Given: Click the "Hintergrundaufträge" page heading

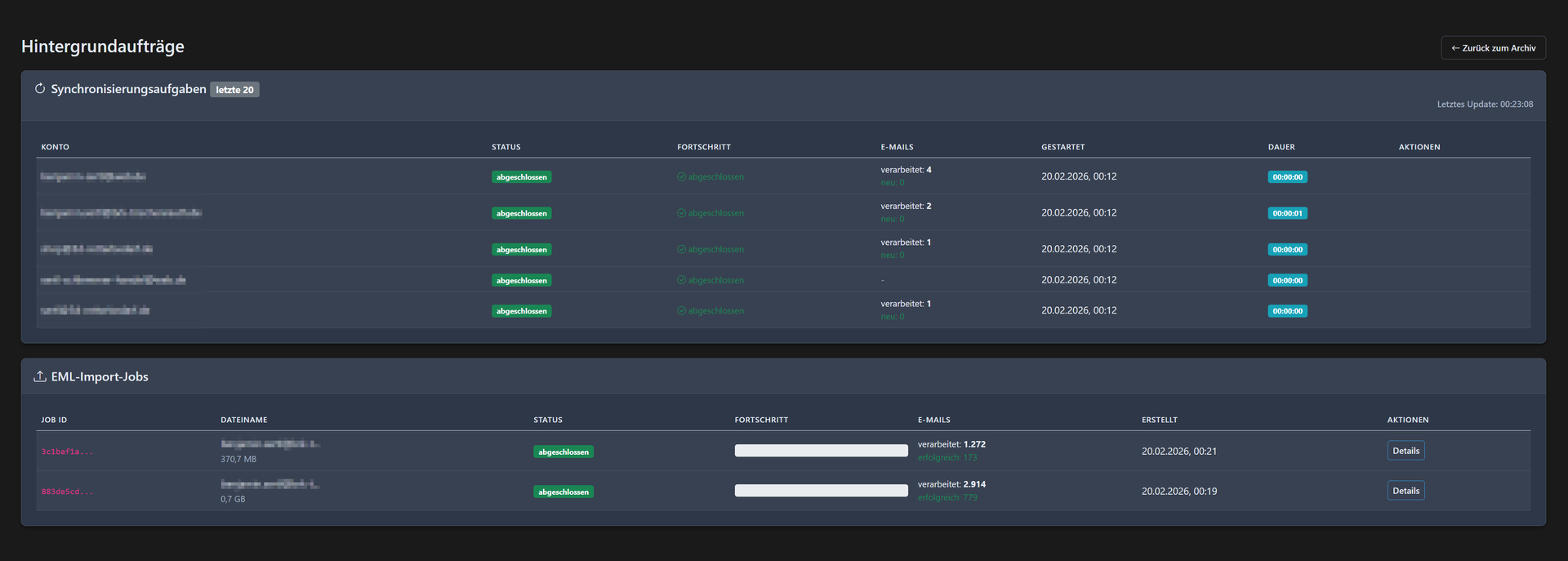Looking at the screenshot, I should 103,47.
